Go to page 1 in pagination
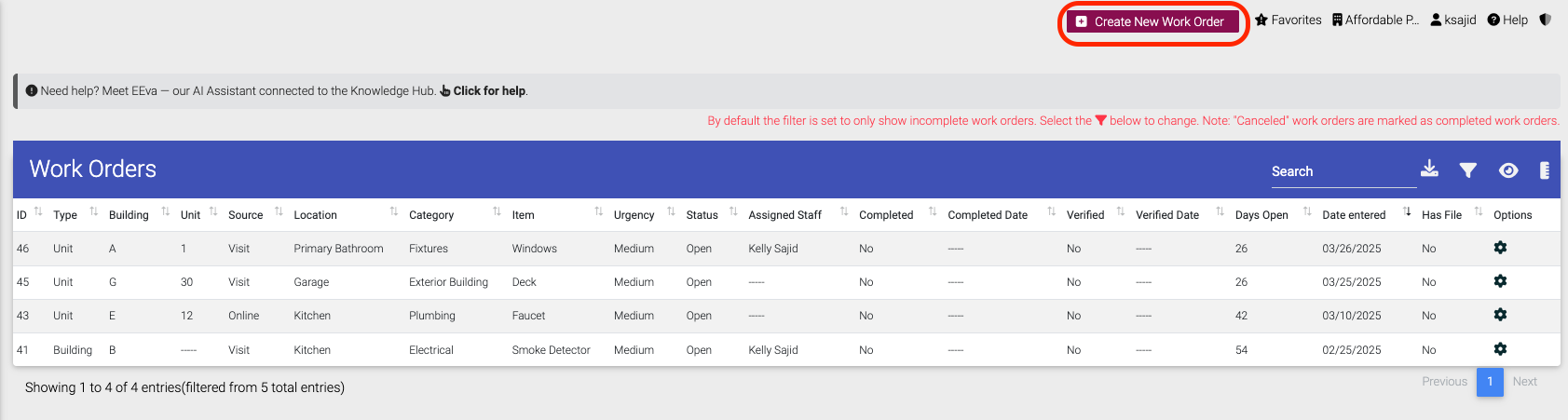Image resolution: width=1568 pixels, height=420 pixels. (x=1489, y=382)
